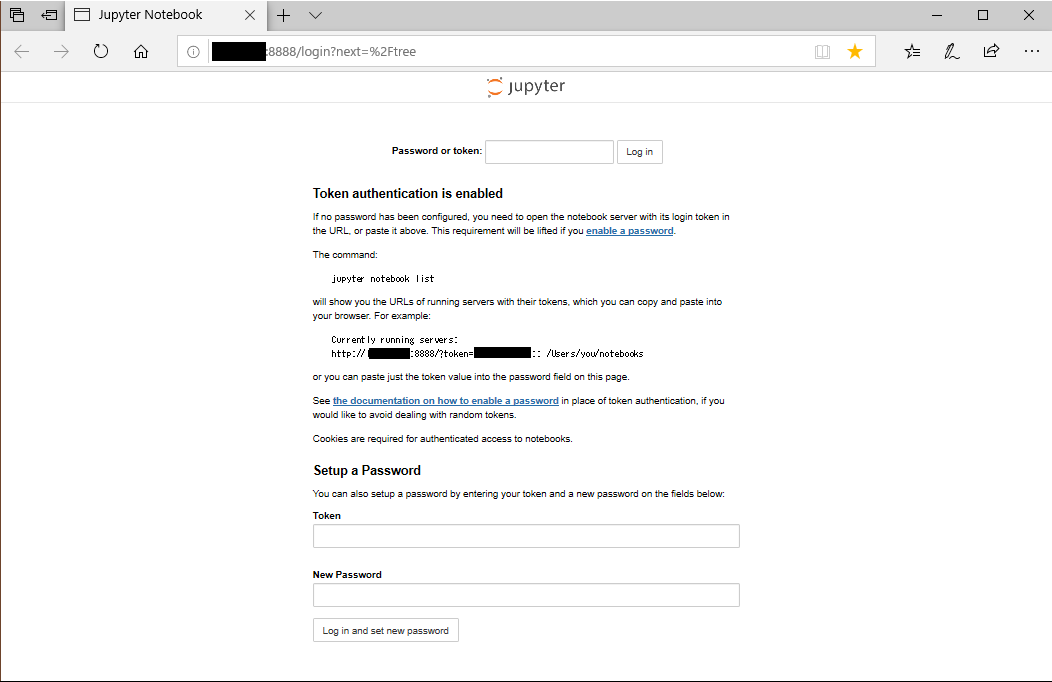Screen dimensions: 1052x682
Task: Click the 'The command:' text
Action: point(345,255)
